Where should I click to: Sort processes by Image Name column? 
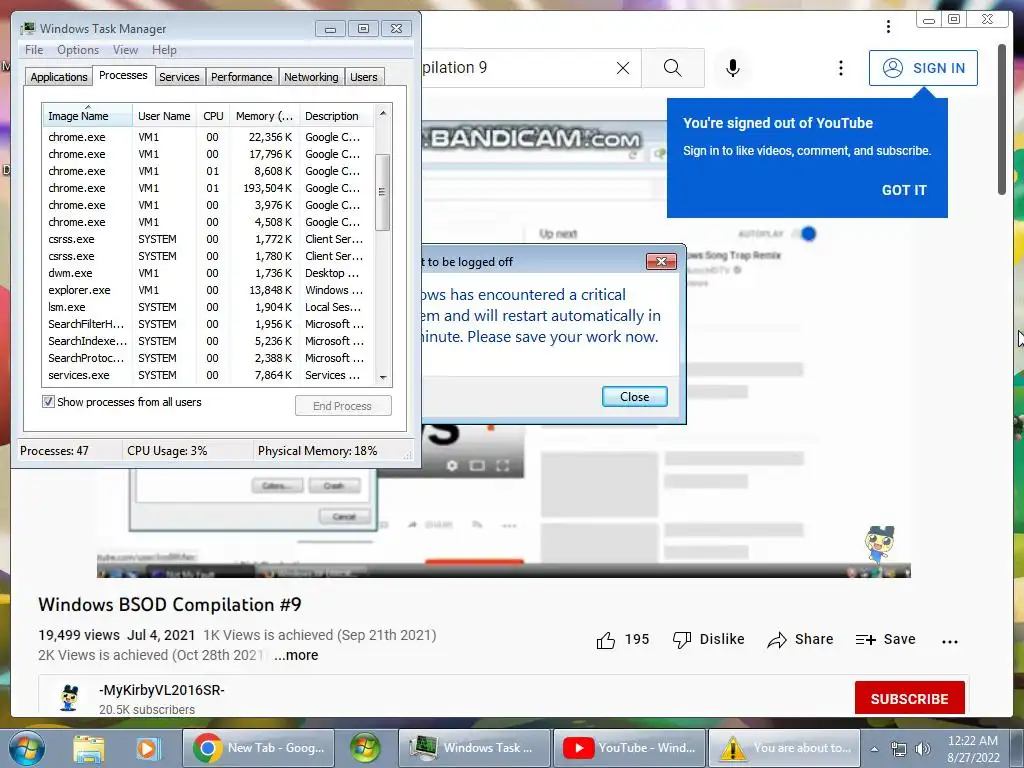pyautogui.click(x=88, y=116)
